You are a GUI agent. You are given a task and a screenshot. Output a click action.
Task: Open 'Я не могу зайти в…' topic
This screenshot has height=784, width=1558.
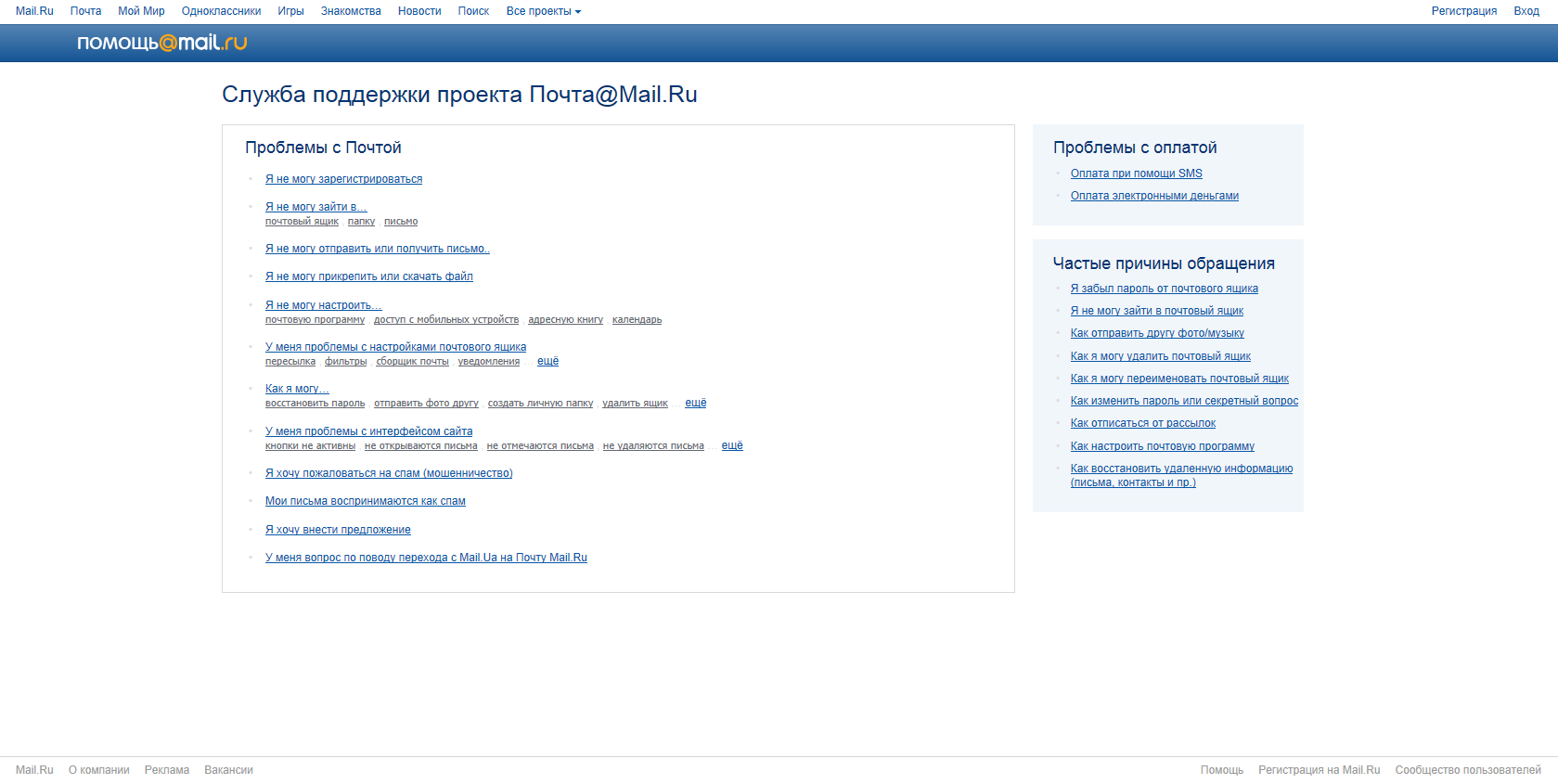click(315, 207)
